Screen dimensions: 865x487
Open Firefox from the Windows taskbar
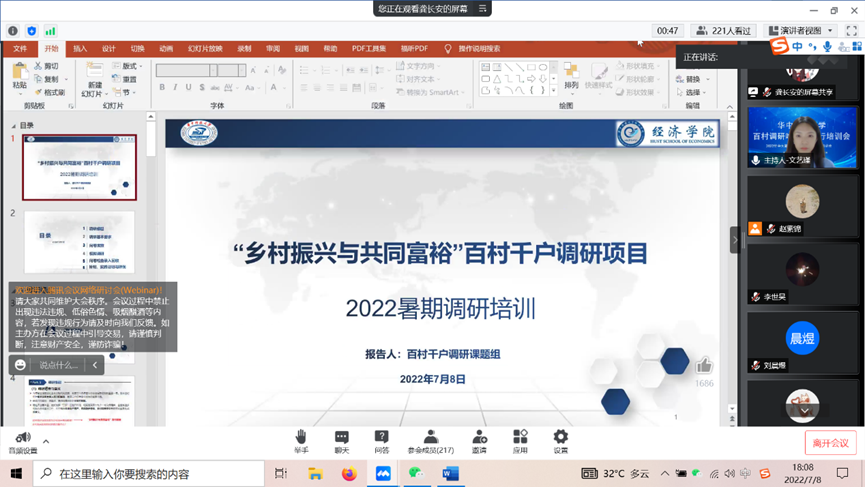[348, 474]
